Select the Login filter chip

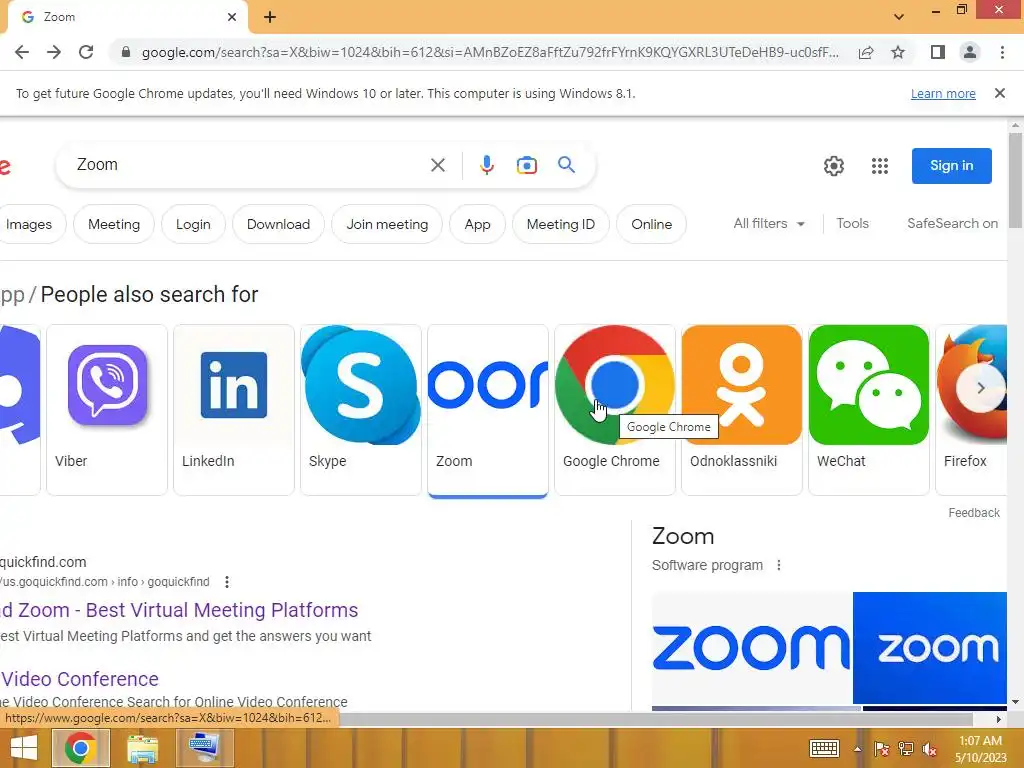[193, 225]
